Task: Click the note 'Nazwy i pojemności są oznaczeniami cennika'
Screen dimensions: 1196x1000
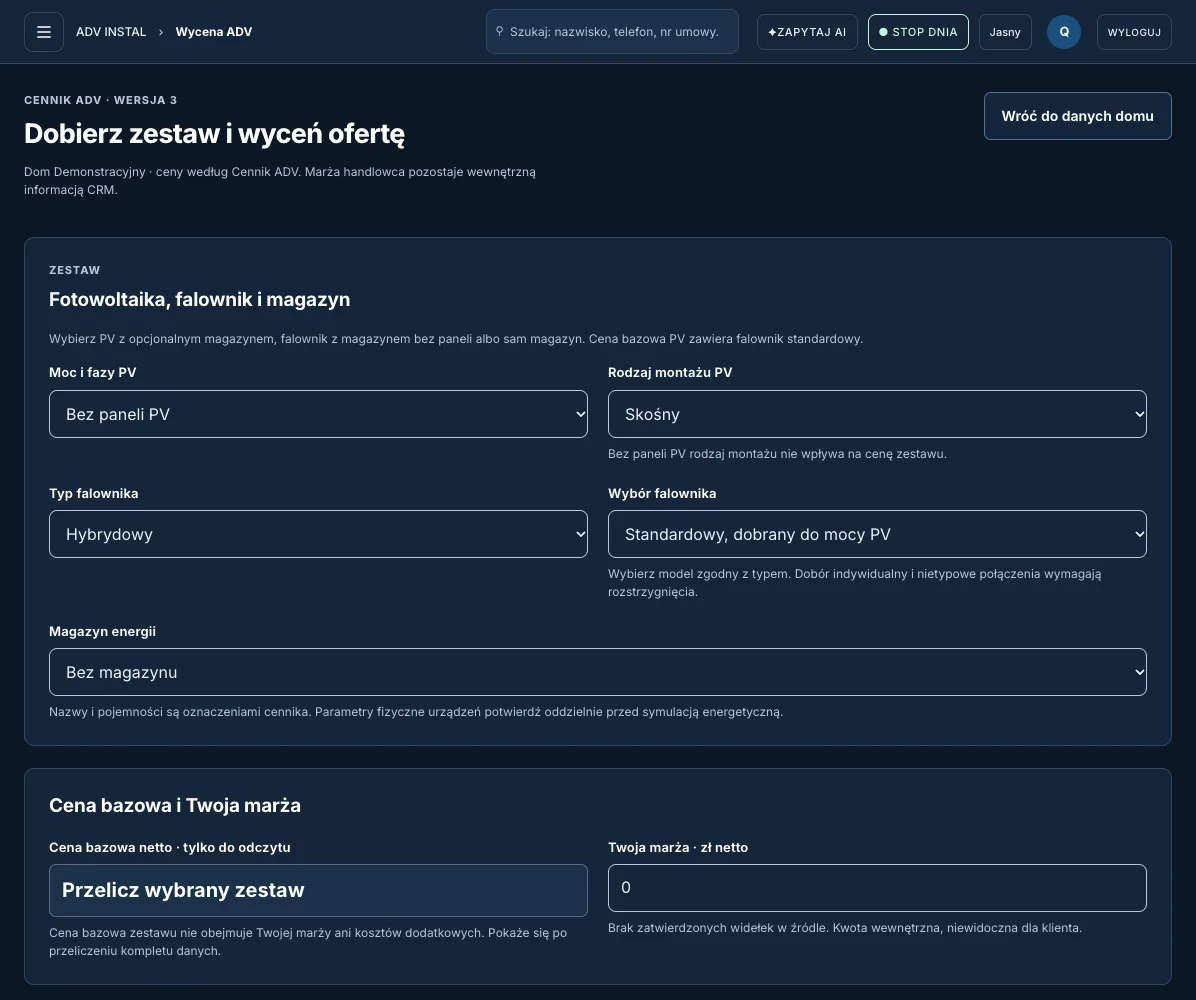Action: click(x=416, y=712)
